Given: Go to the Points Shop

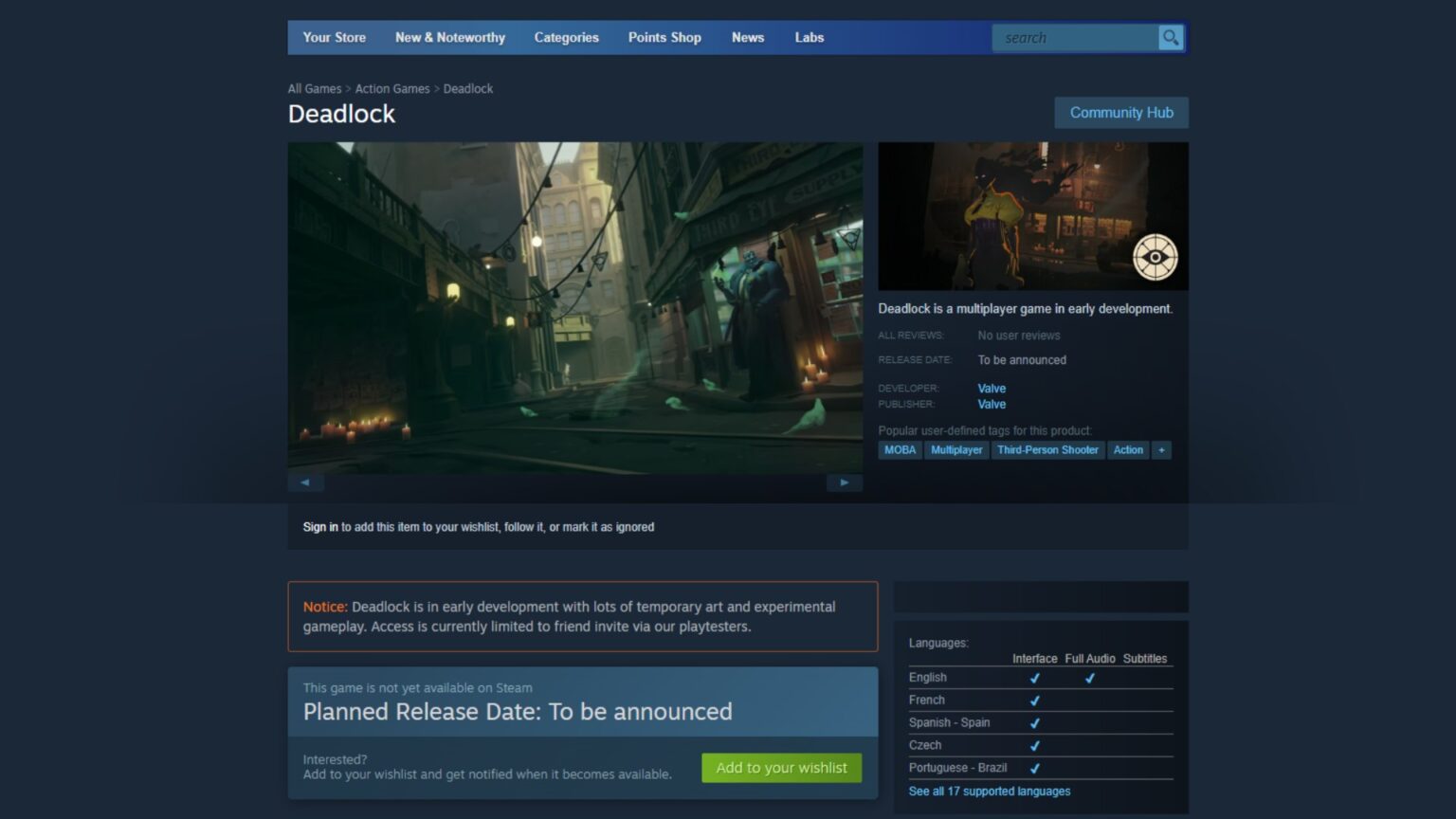Looking at the screenshot, I should coord(664,38).
